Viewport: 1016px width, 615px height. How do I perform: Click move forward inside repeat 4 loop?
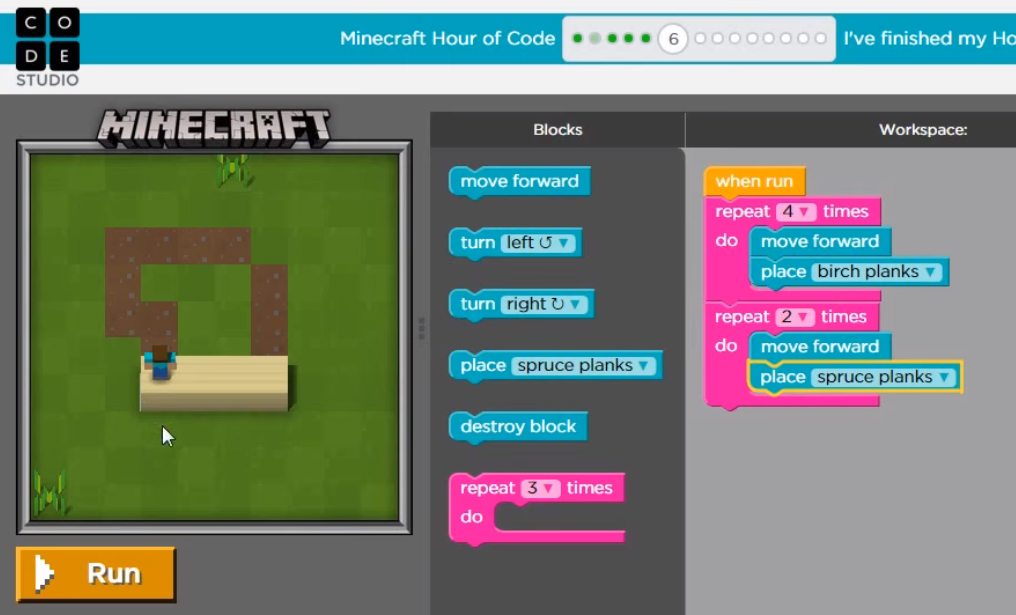point(820,242)
